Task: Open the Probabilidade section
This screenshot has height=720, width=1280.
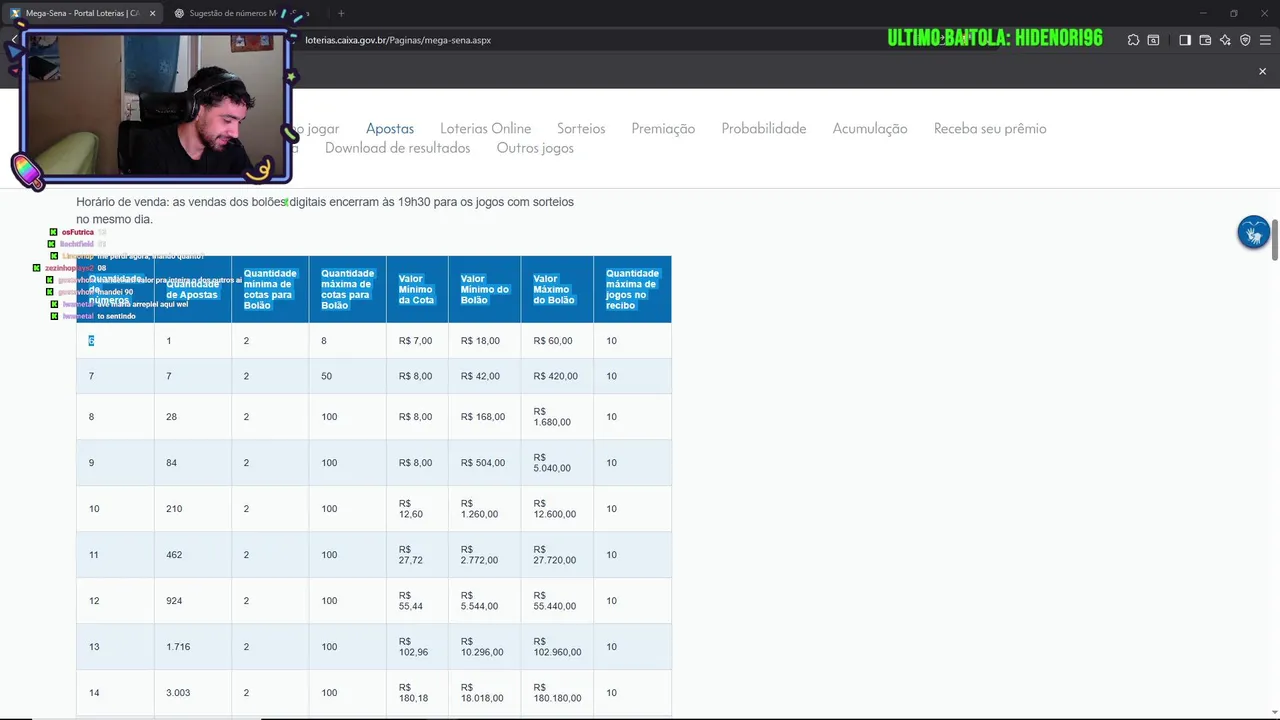Action: click(x=764, y=128)
